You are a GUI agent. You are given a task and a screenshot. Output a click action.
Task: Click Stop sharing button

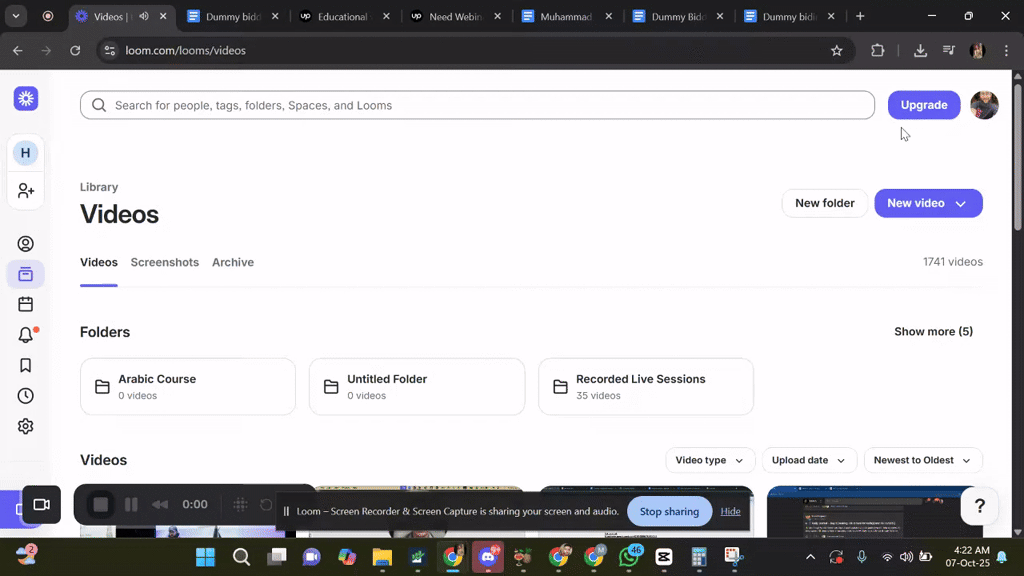[669, 511]
